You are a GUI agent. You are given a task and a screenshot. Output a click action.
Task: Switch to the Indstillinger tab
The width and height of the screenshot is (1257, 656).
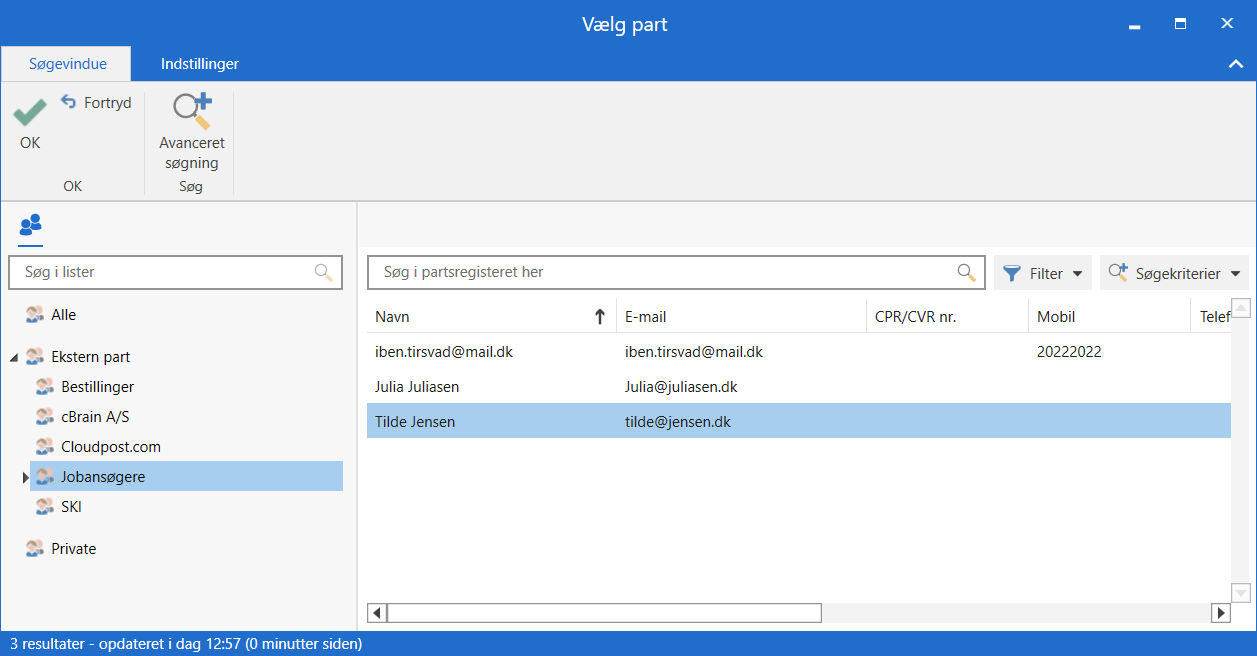[x=200, y=64]
